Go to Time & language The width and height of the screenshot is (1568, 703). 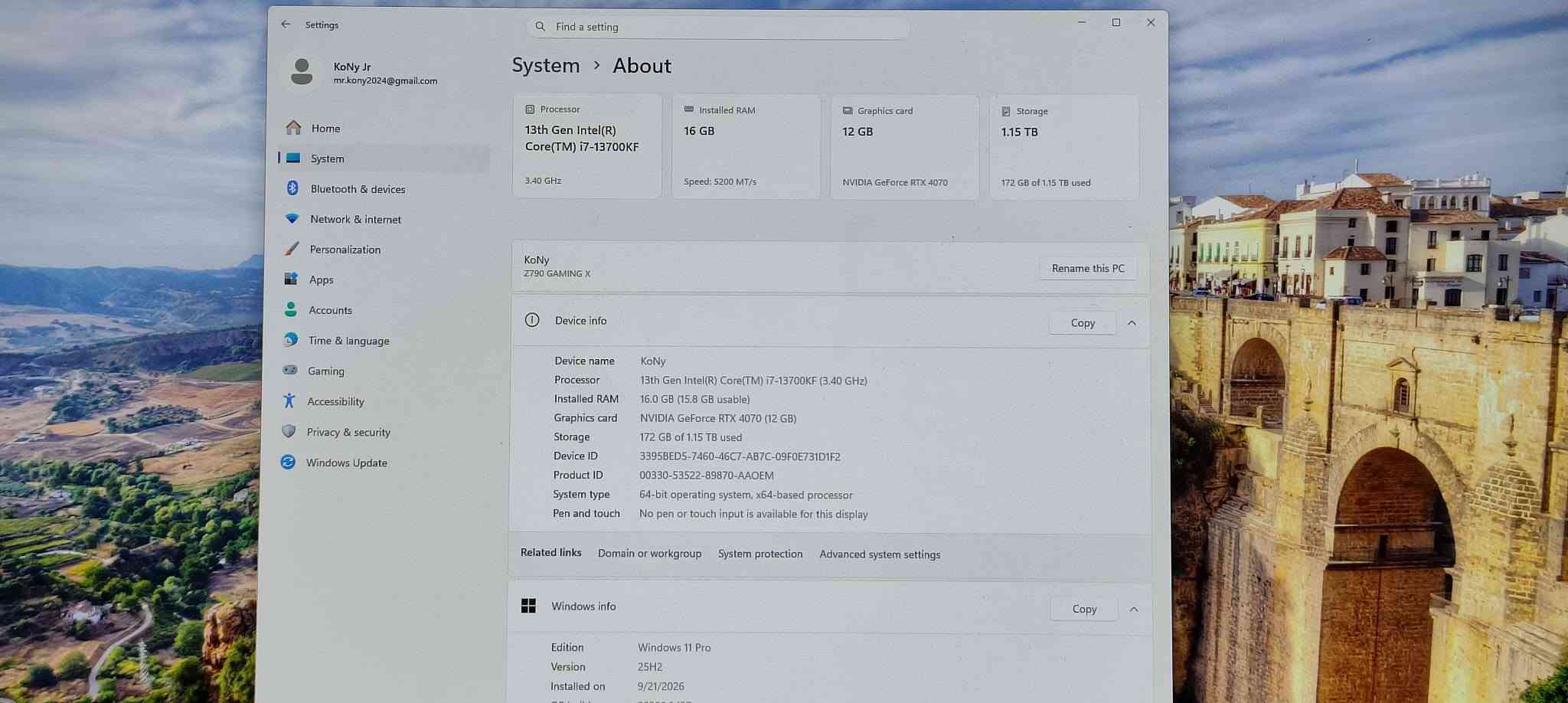(x=381, y=341)
